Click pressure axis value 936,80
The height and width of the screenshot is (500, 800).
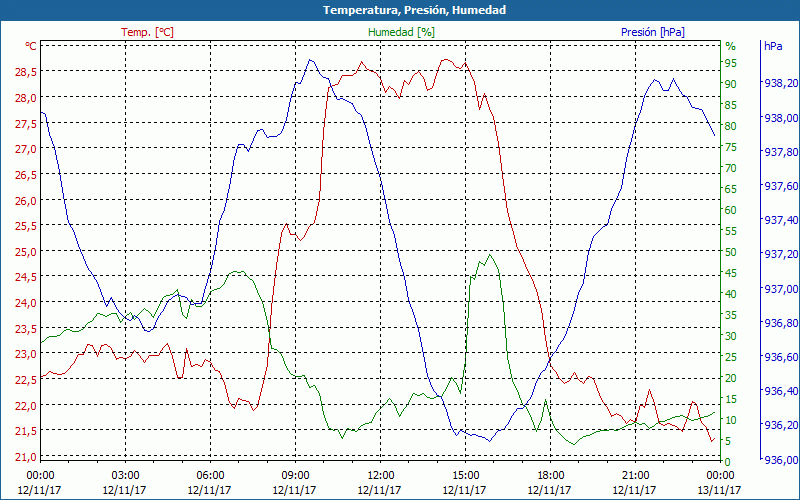click(781, 323)
